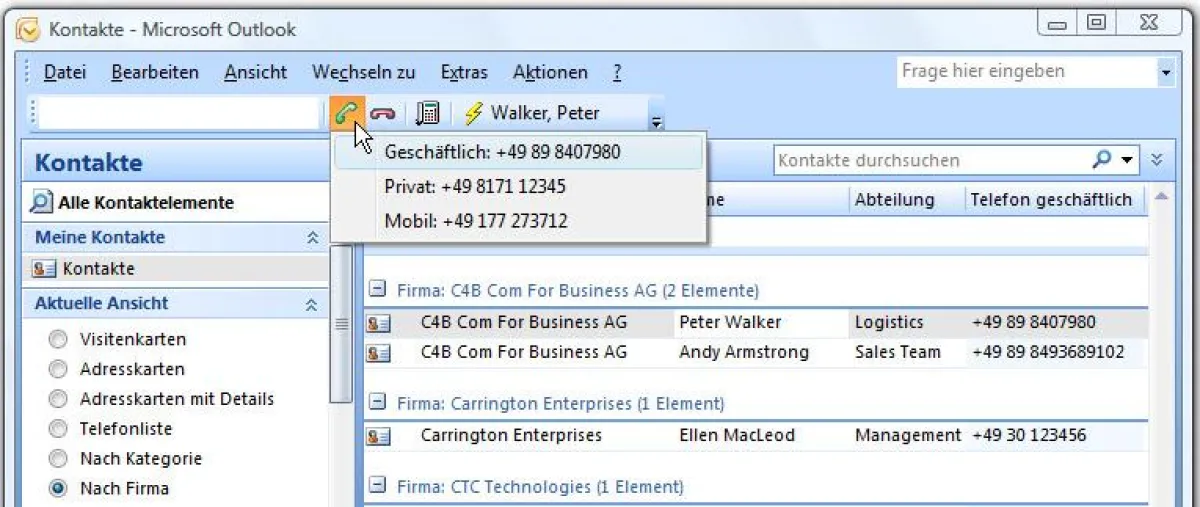
Task: Open the dropdown arrow of Frage hier eingeben
Action: point(1166,72)
